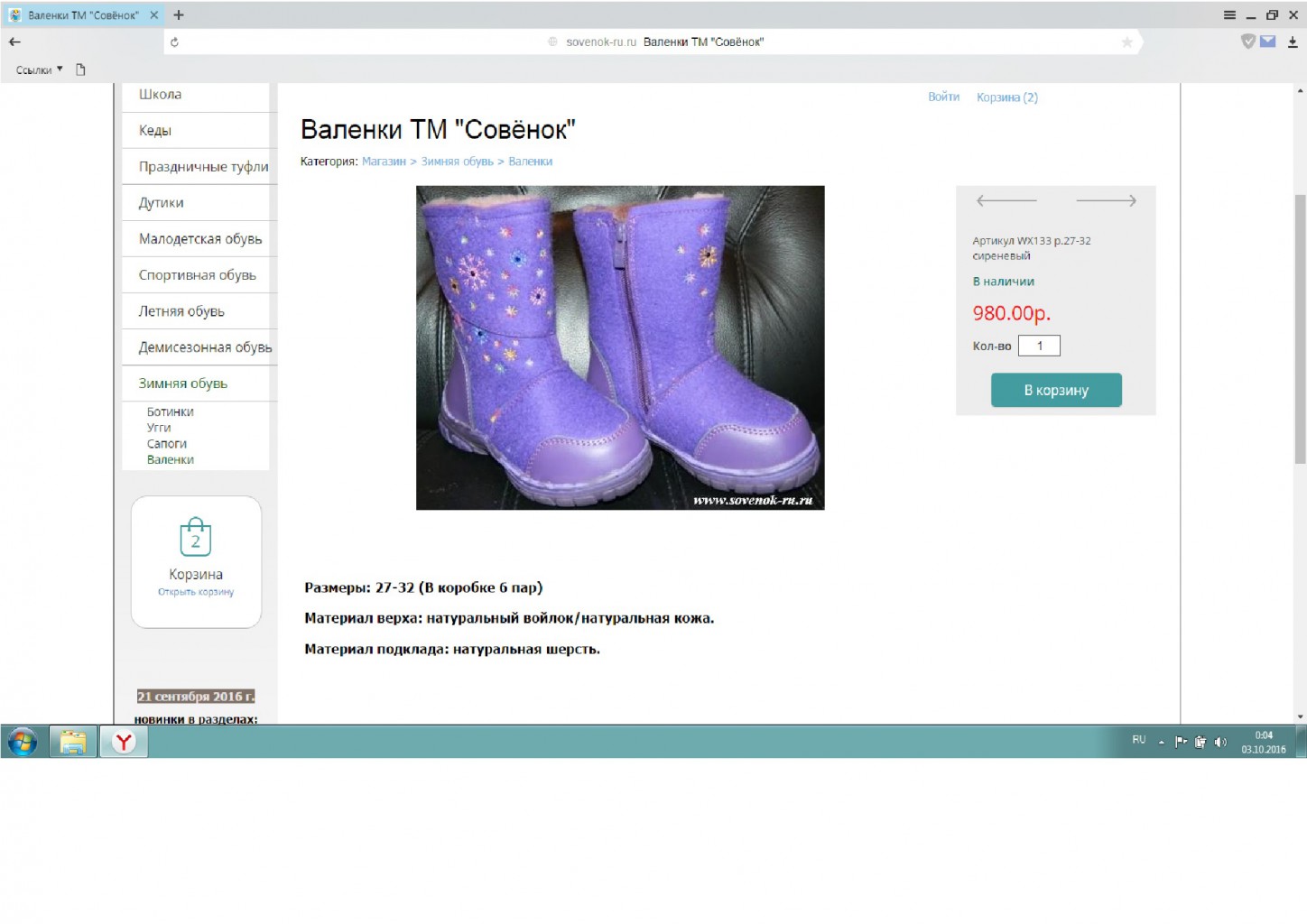Open browser downloads arrow icon

1293,42
